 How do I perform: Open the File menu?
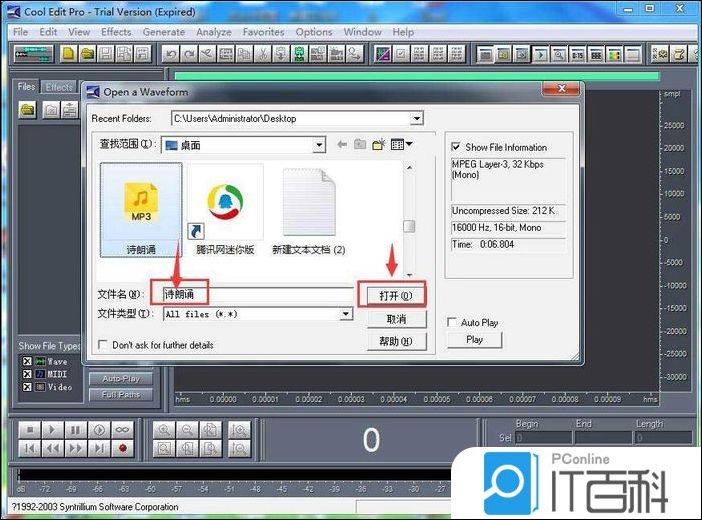point(21,32)
